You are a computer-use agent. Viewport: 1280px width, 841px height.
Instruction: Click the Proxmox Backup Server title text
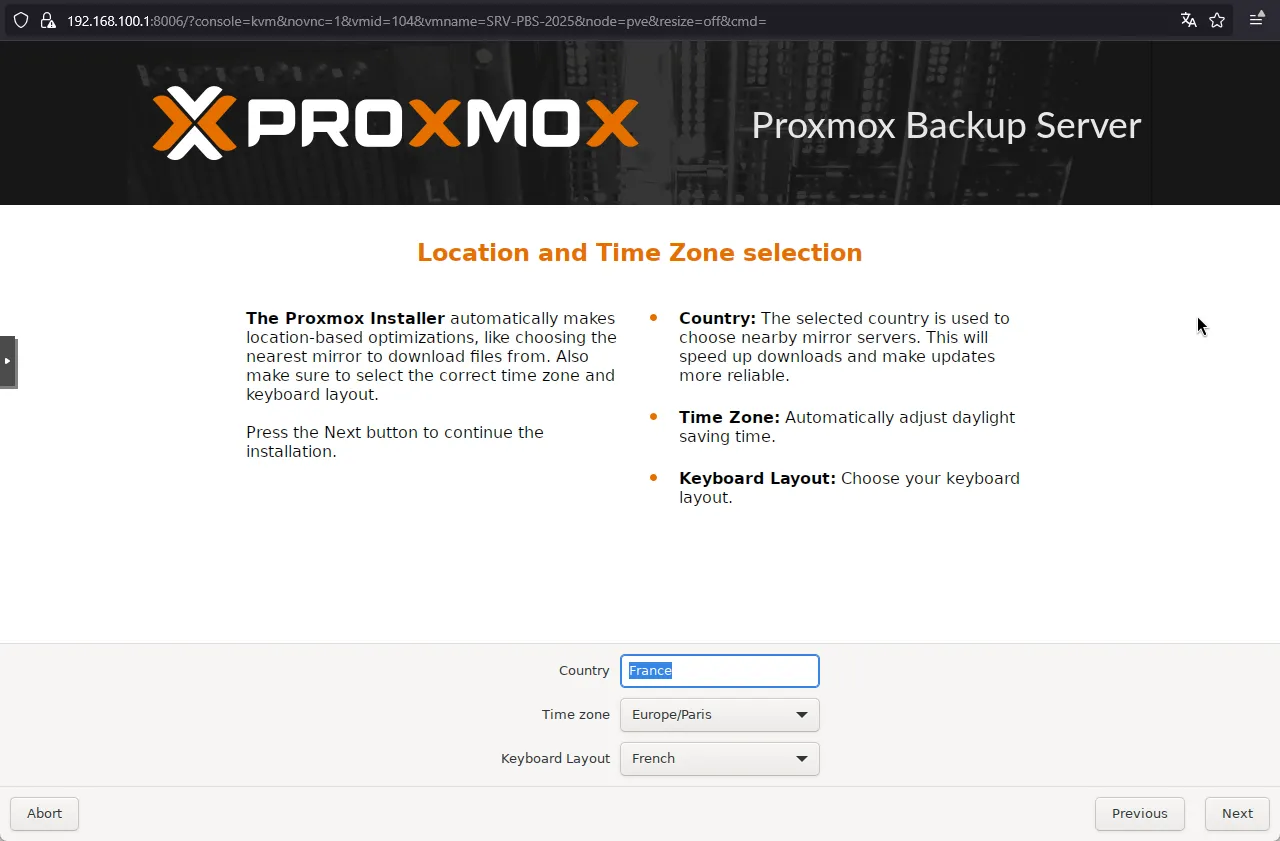coord(946,125)
